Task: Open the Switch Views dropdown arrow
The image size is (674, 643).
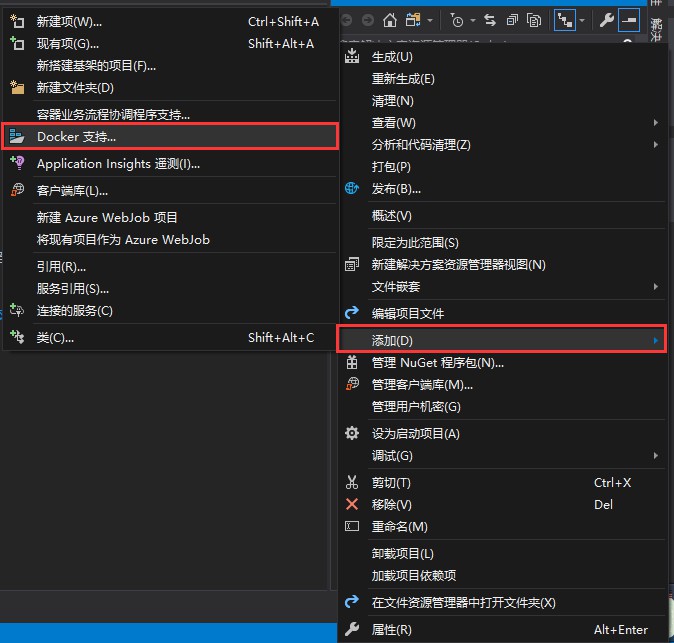Action: point(430,20)
